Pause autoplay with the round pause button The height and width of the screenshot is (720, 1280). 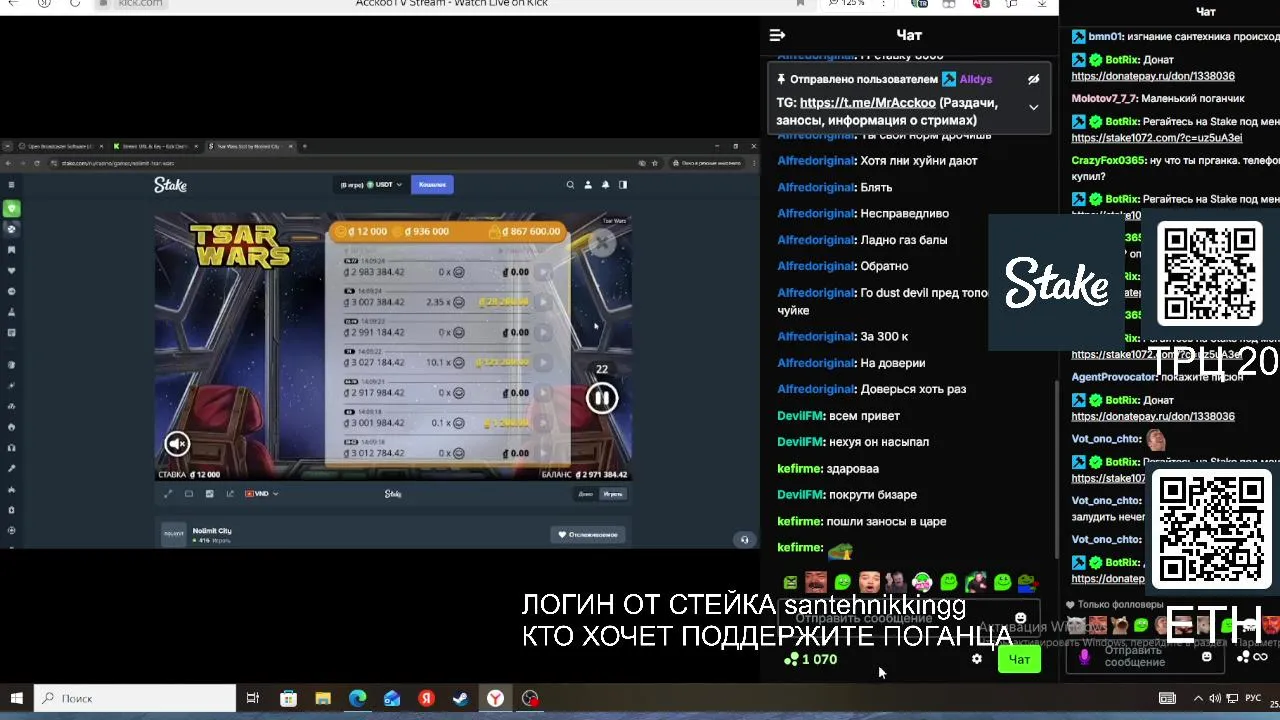[x=601, y=398]
